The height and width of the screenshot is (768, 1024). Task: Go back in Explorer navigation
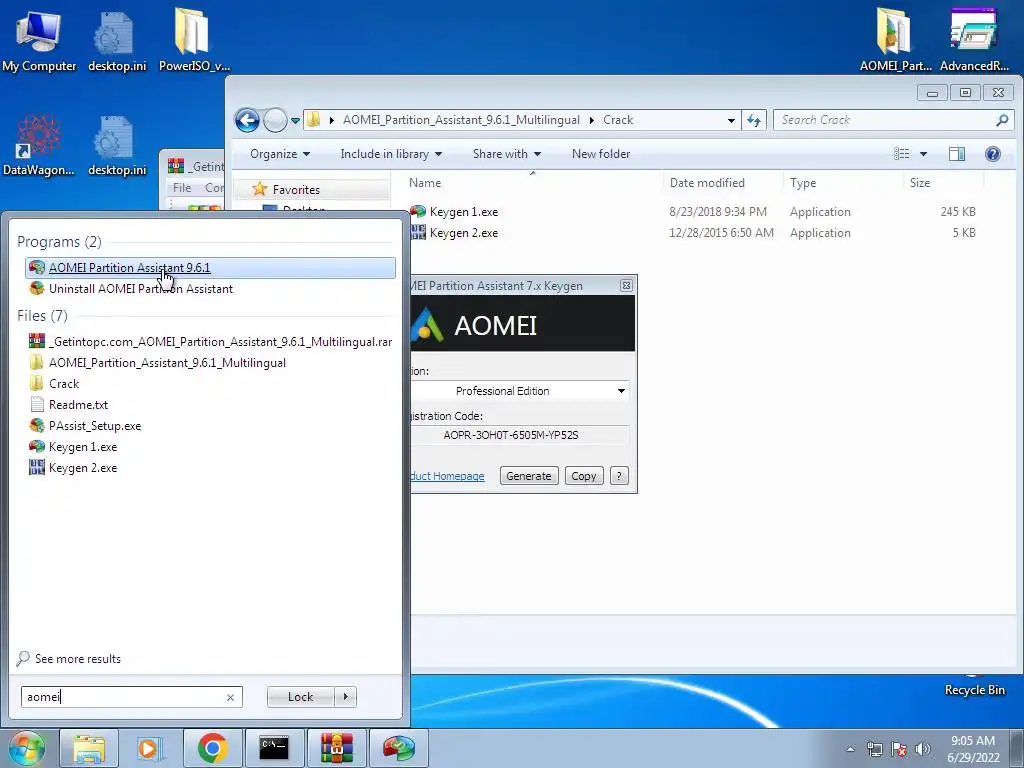247,120
